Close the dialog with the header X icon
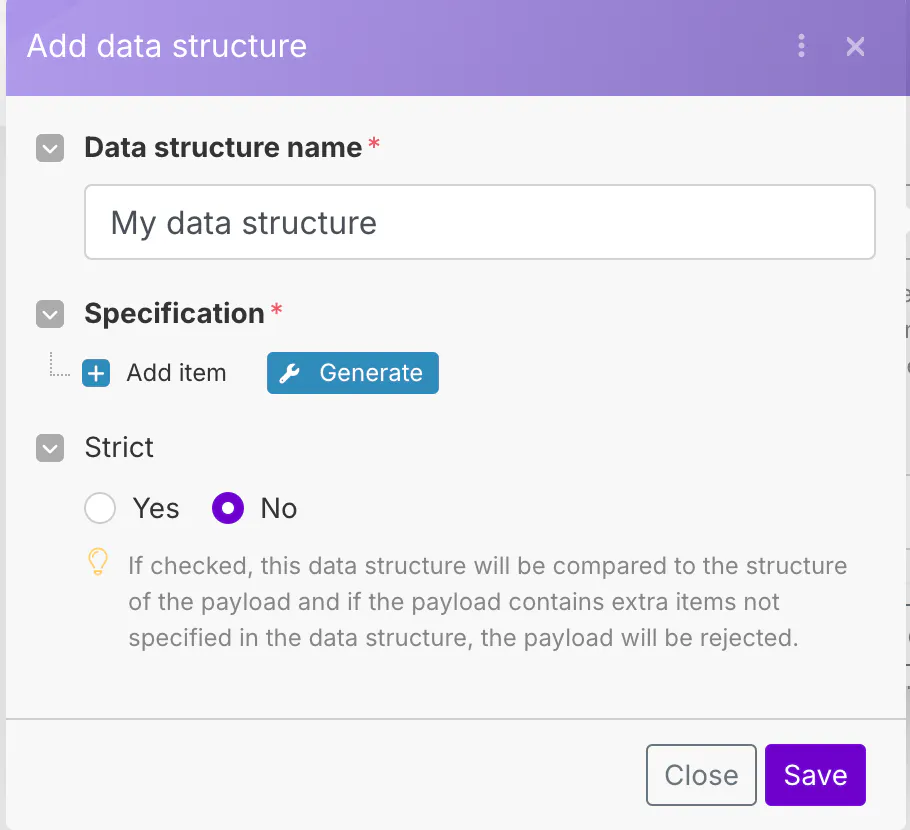The width and height of the screenshot is (910, 830). point(855,46)
